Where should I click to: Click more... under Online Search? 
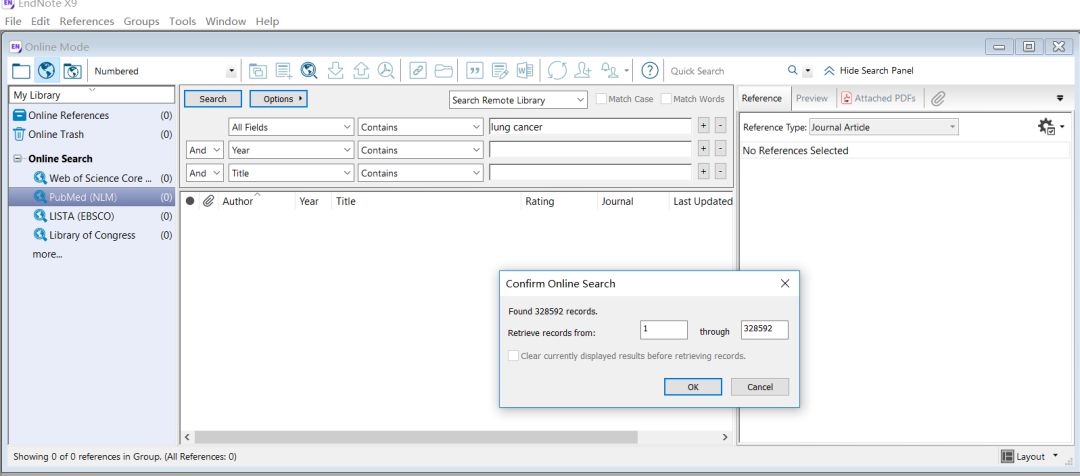pos(47,254)
